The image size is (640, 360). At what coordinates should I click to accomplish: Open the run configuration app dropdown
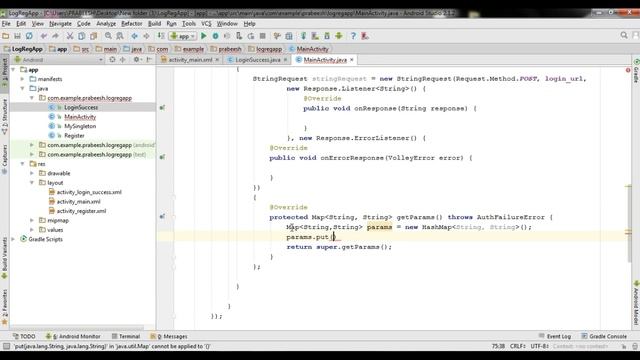[183, 36]
